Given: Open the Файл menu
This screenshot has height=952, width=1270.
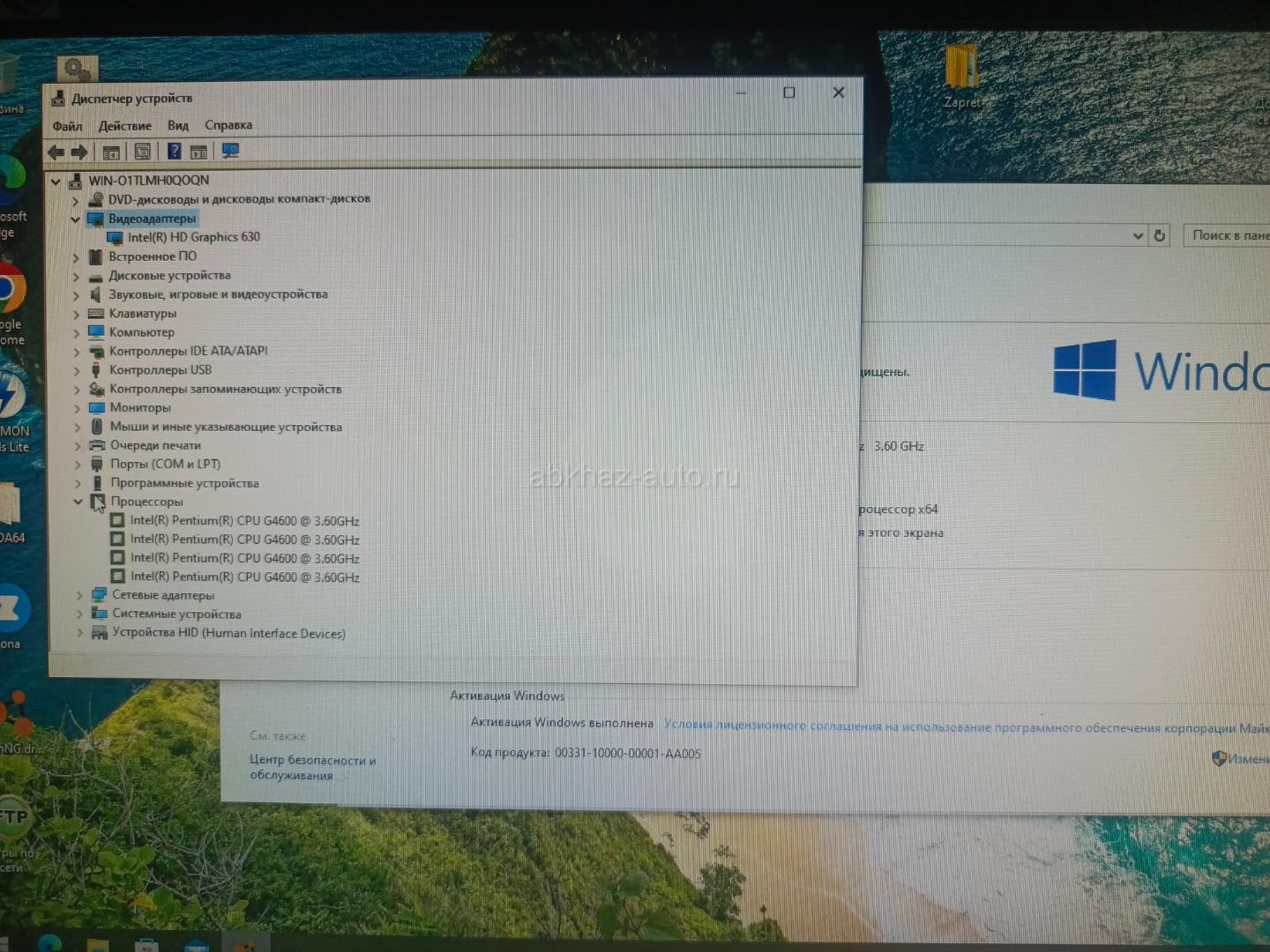Looking at the screenshot, I should 67,126.
